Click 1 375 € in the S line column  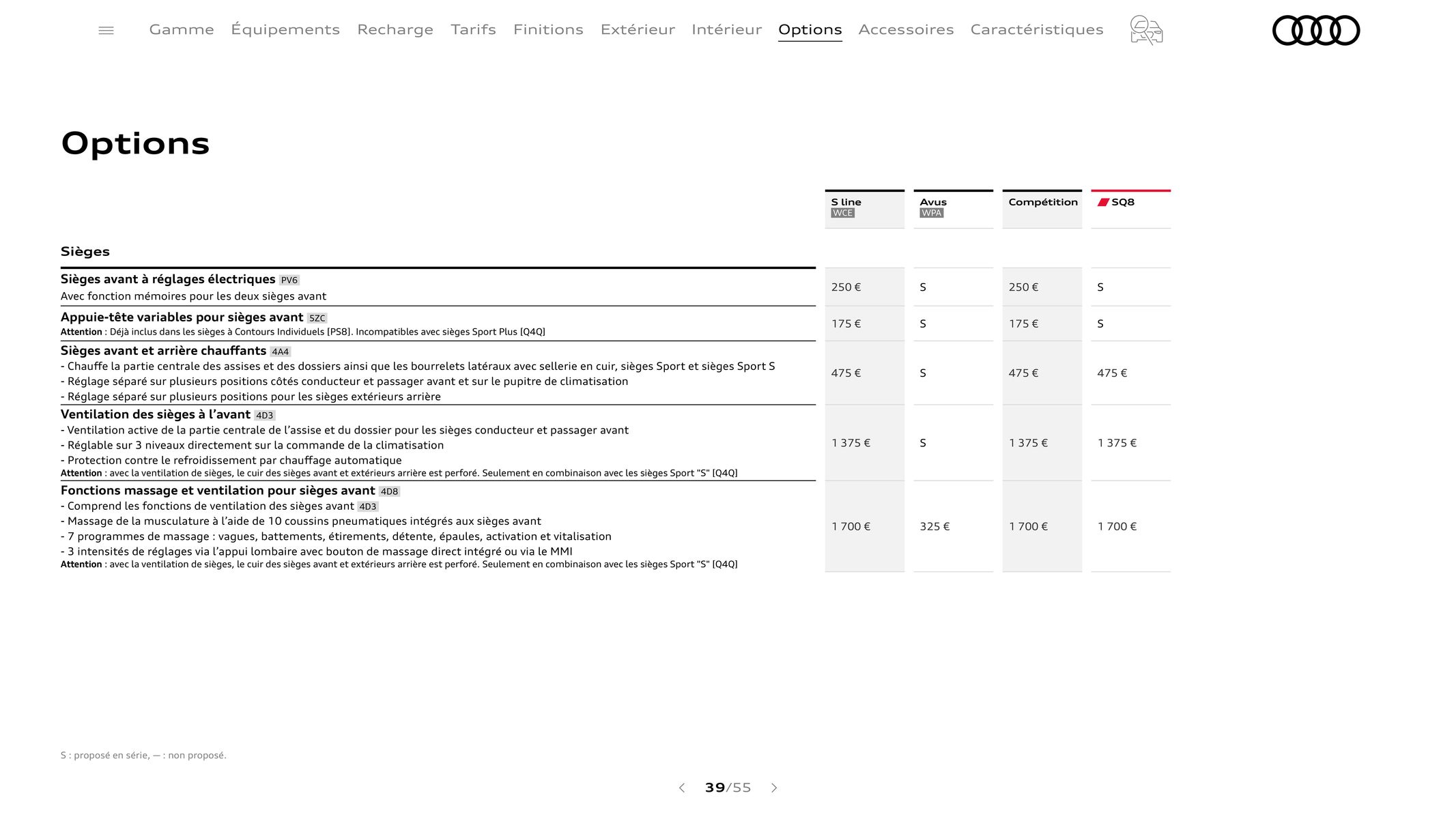click(x=851, y=443)
